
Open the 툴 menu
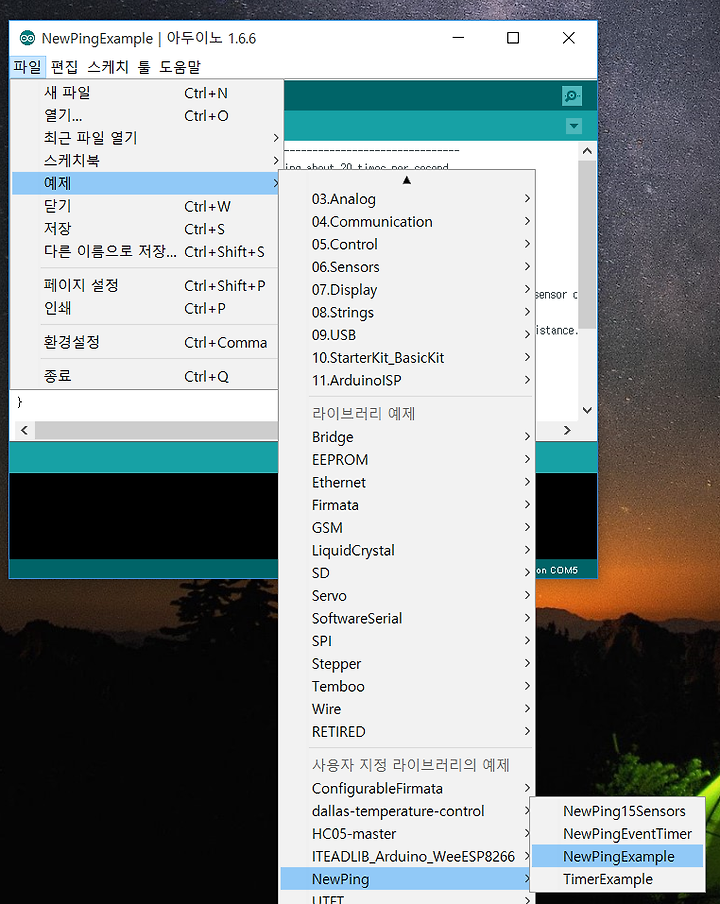click(x=144, y=67)
